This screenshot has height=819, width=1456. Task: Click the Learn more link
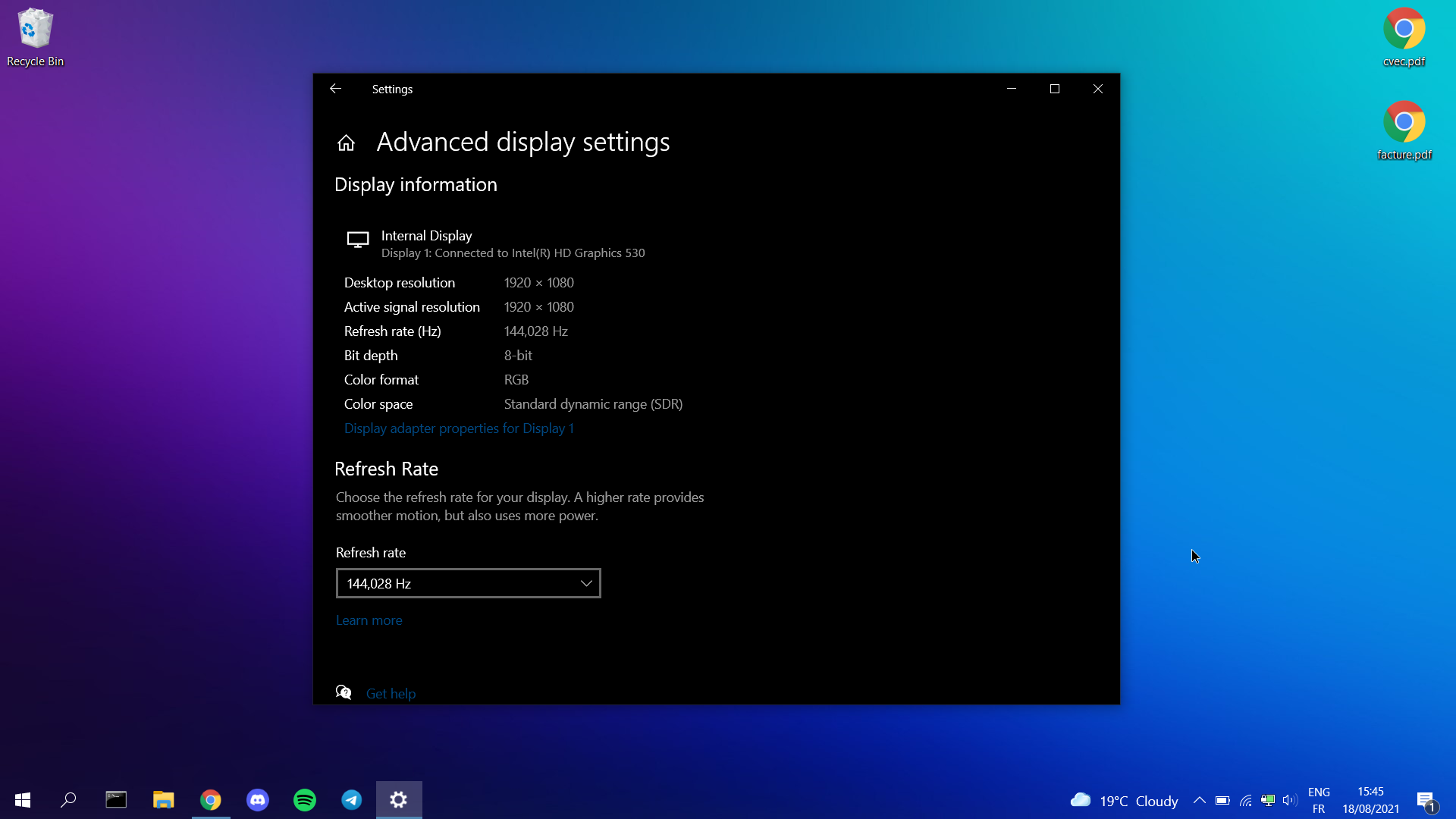click(x=369, y=620)
